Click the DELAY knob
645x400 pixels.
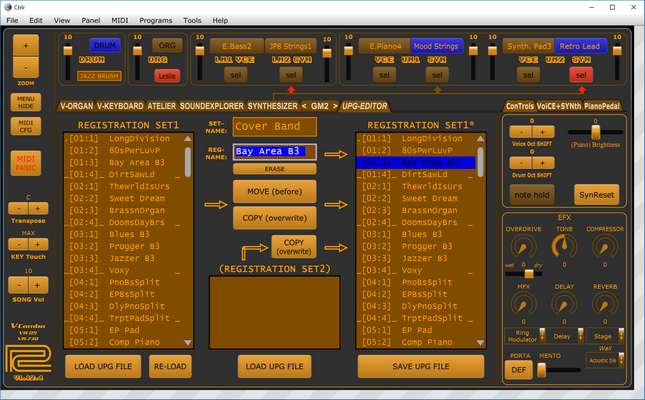tap(564, 305)
